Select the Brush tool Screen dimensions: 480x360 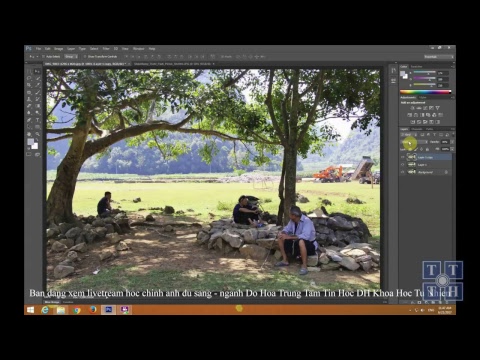[37, 92]
